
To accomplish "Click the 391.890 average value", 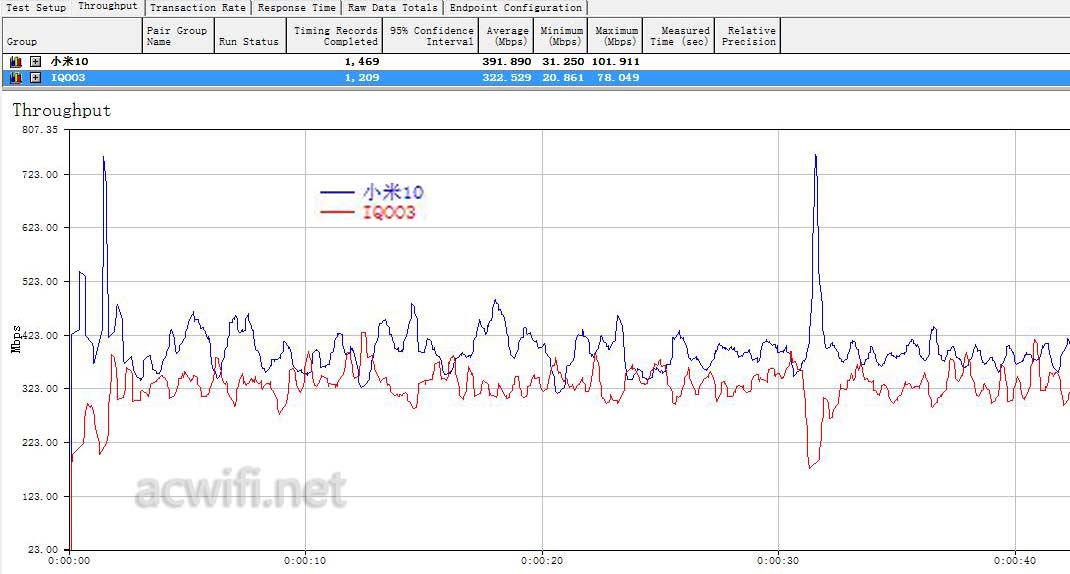I will point(506,61).
